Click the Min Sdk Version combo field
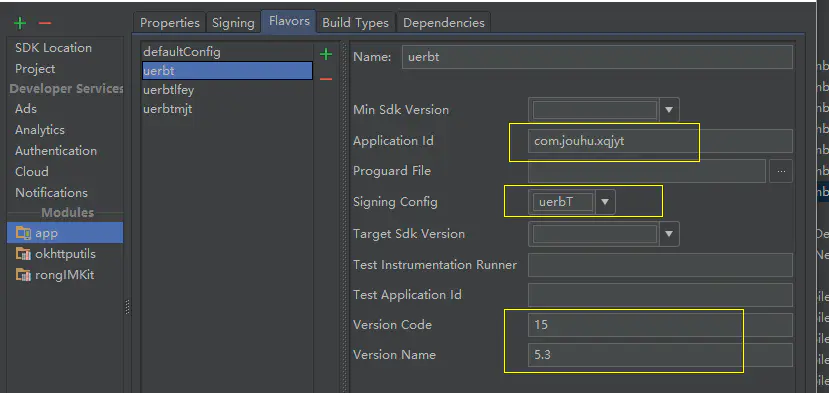 594,110
